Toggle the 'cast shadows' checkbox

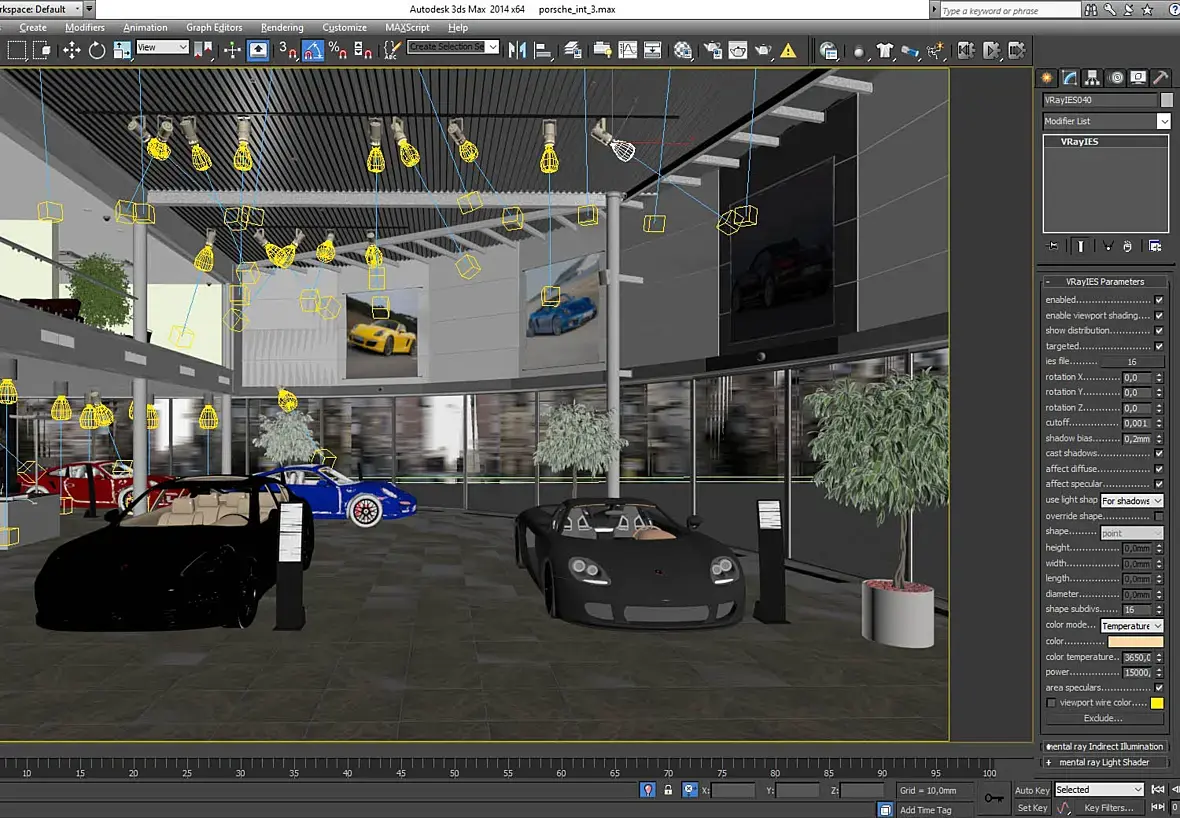coord(1159,454)
